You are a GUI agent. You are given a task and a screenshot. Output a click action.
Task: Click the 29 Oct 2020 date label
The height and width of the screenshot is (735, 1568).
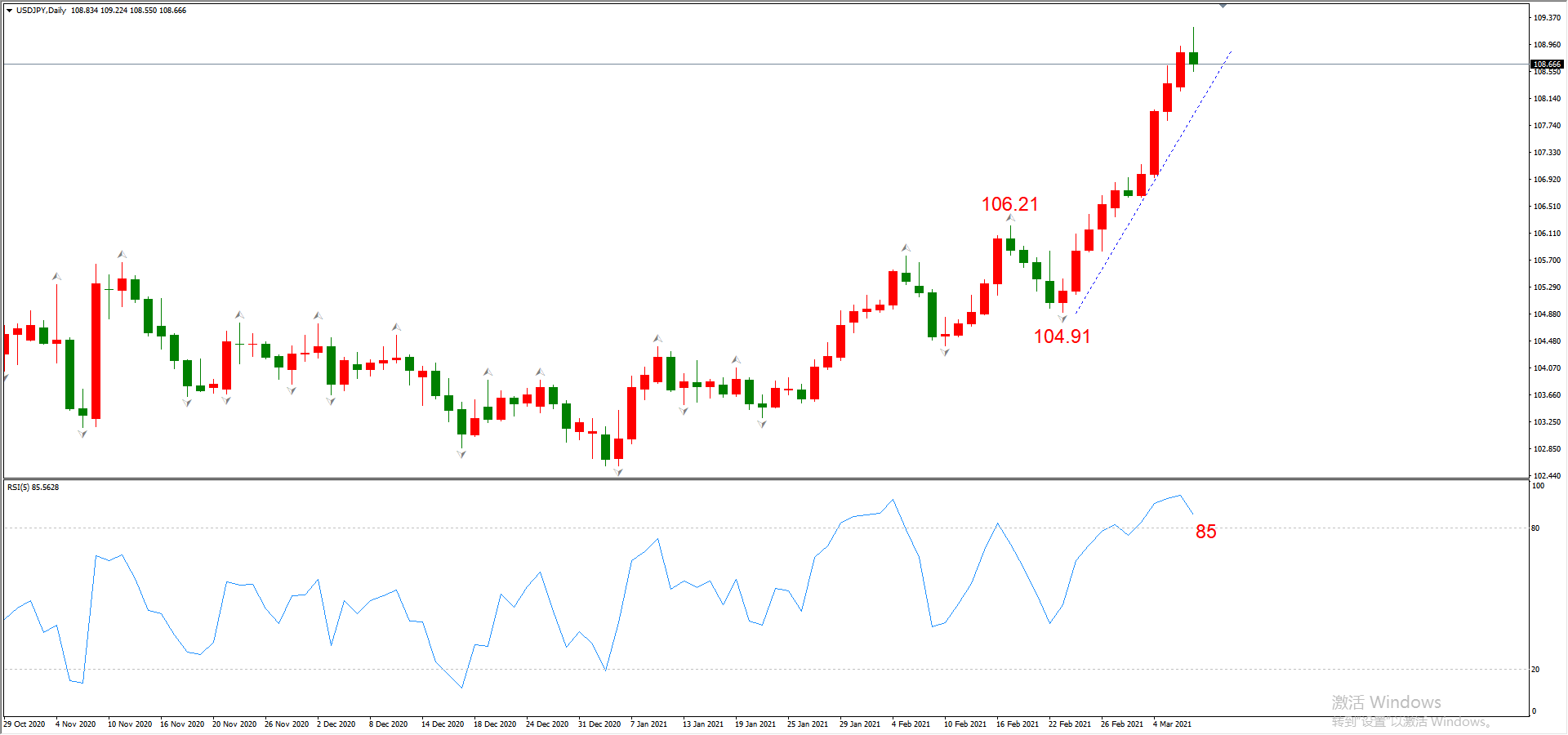[24, 724]
